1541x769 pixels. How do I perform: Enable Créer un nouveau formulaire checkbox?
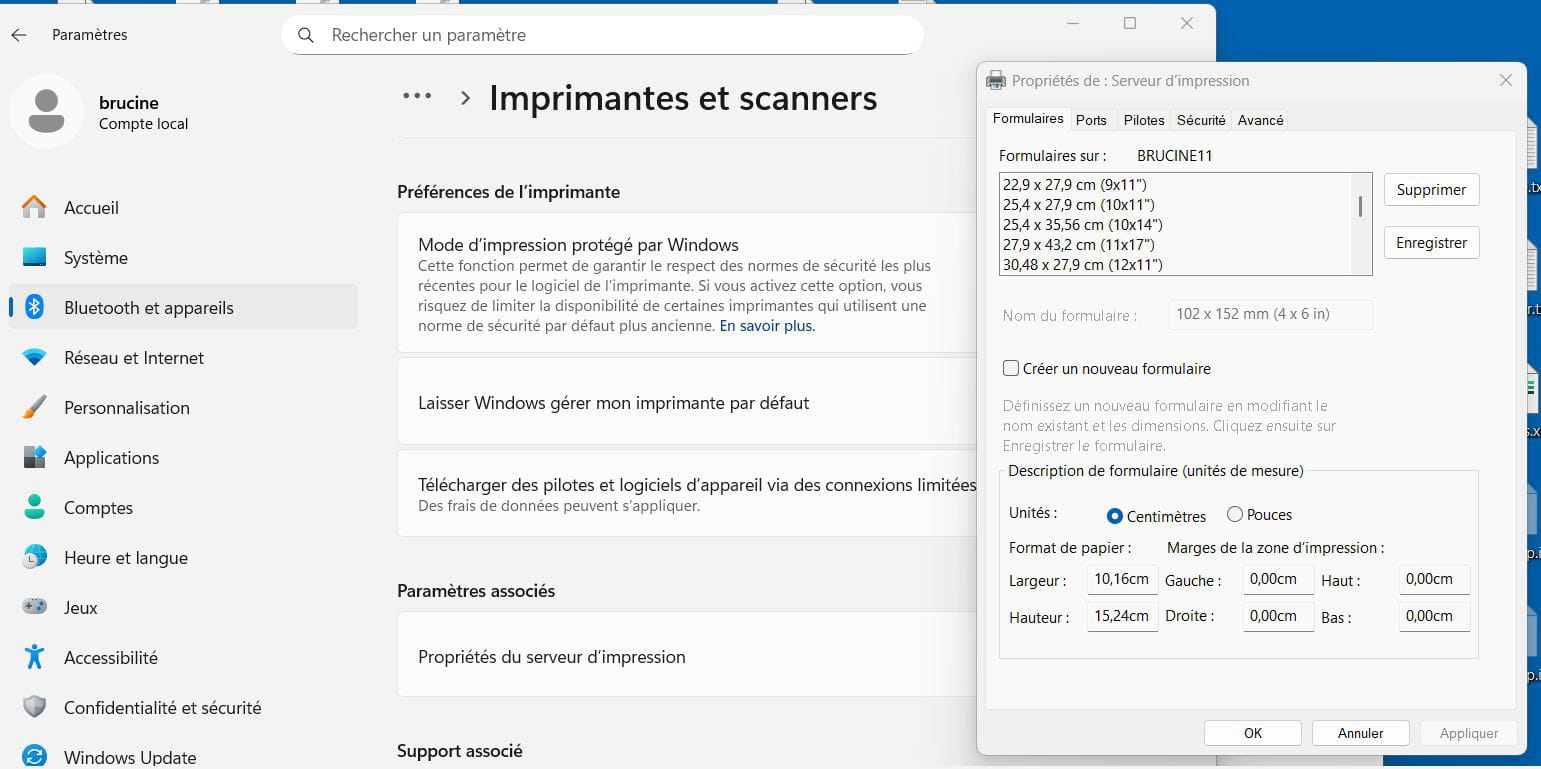[1011, 369]
